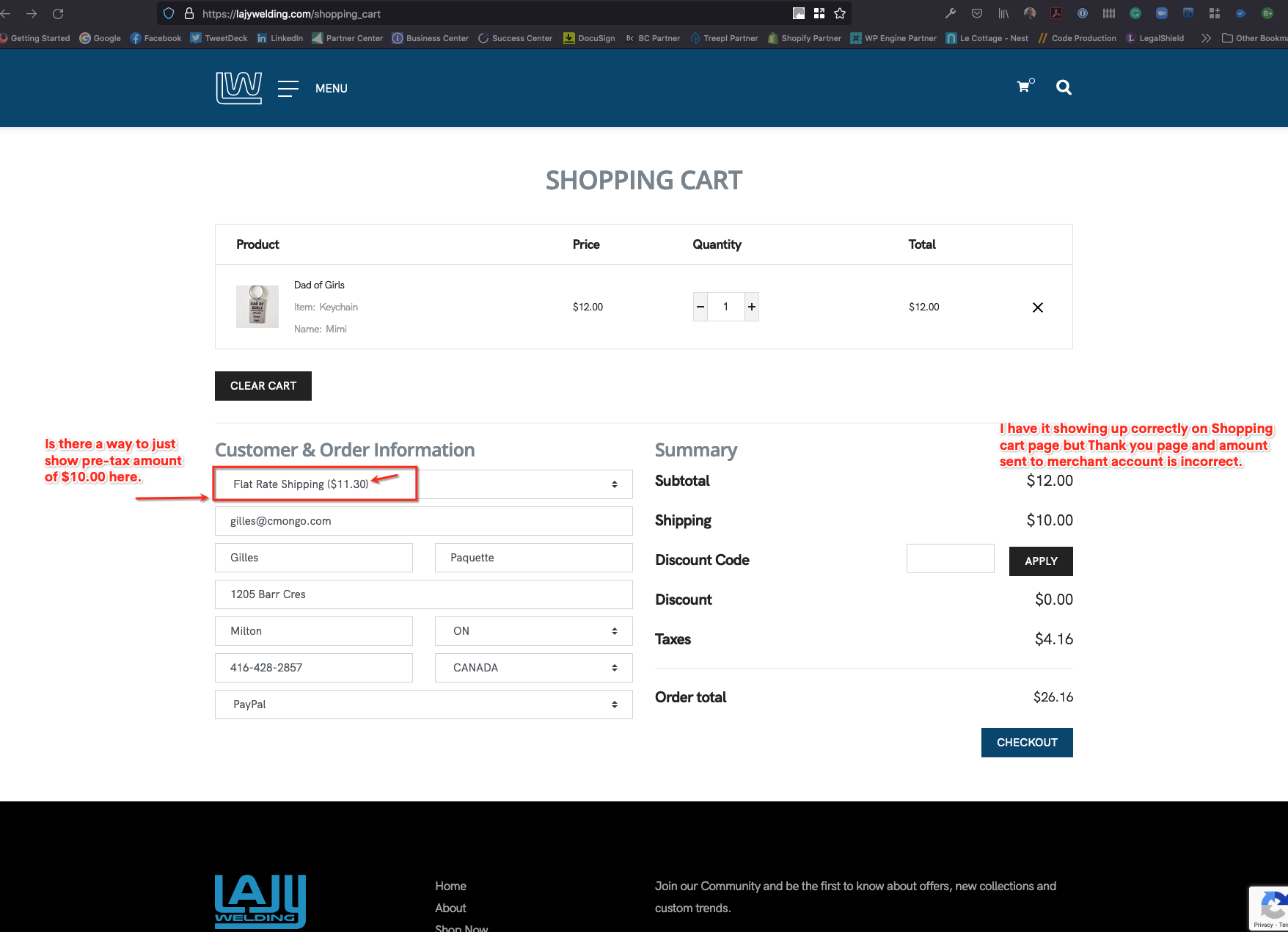Click the LAJY Welding footer logo

click(260, 901)
